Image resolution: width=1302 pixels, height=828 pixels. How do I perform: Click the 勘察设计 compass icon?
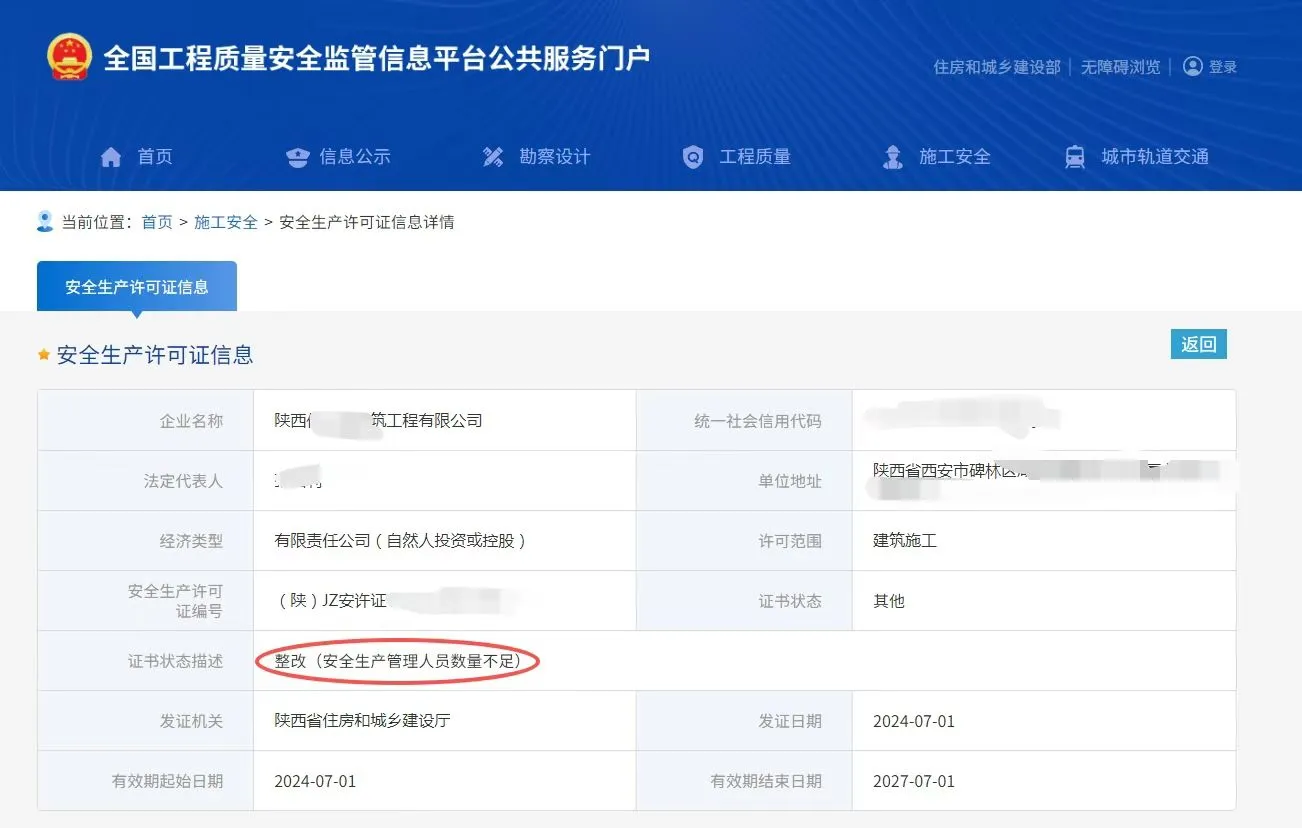492,156
